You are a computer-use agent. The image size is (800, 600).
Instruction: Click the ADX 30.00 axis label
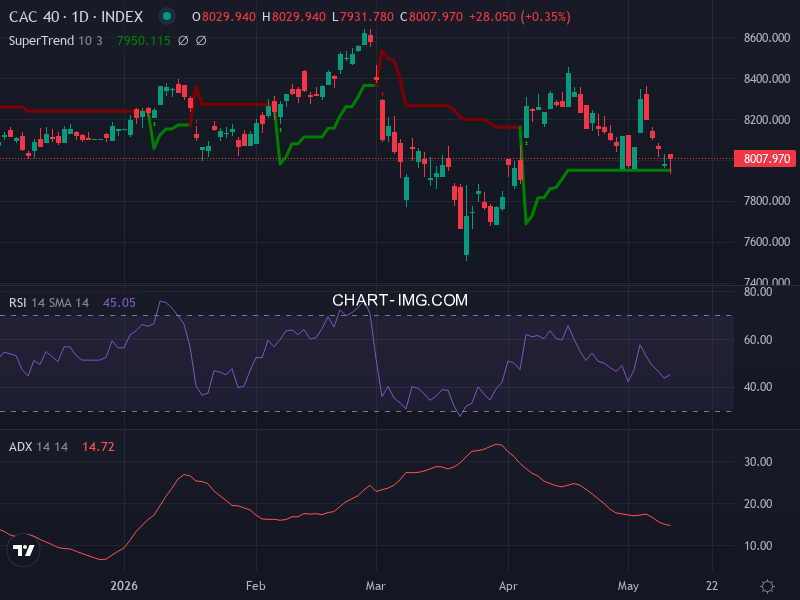coord(758,462)
